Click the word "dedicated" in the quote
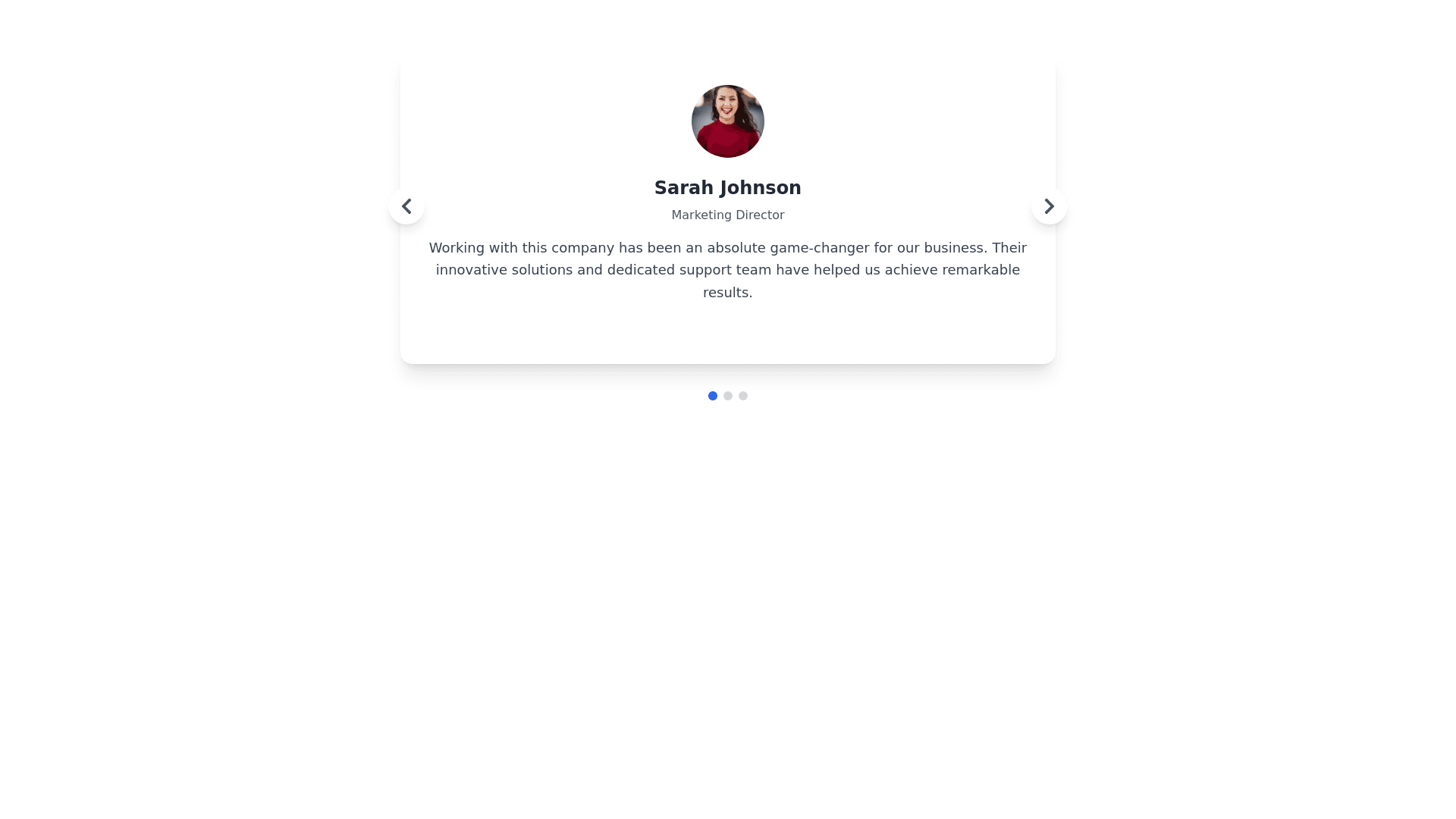Viewport: 1456px width, 819px height. [x=641, y=270]
